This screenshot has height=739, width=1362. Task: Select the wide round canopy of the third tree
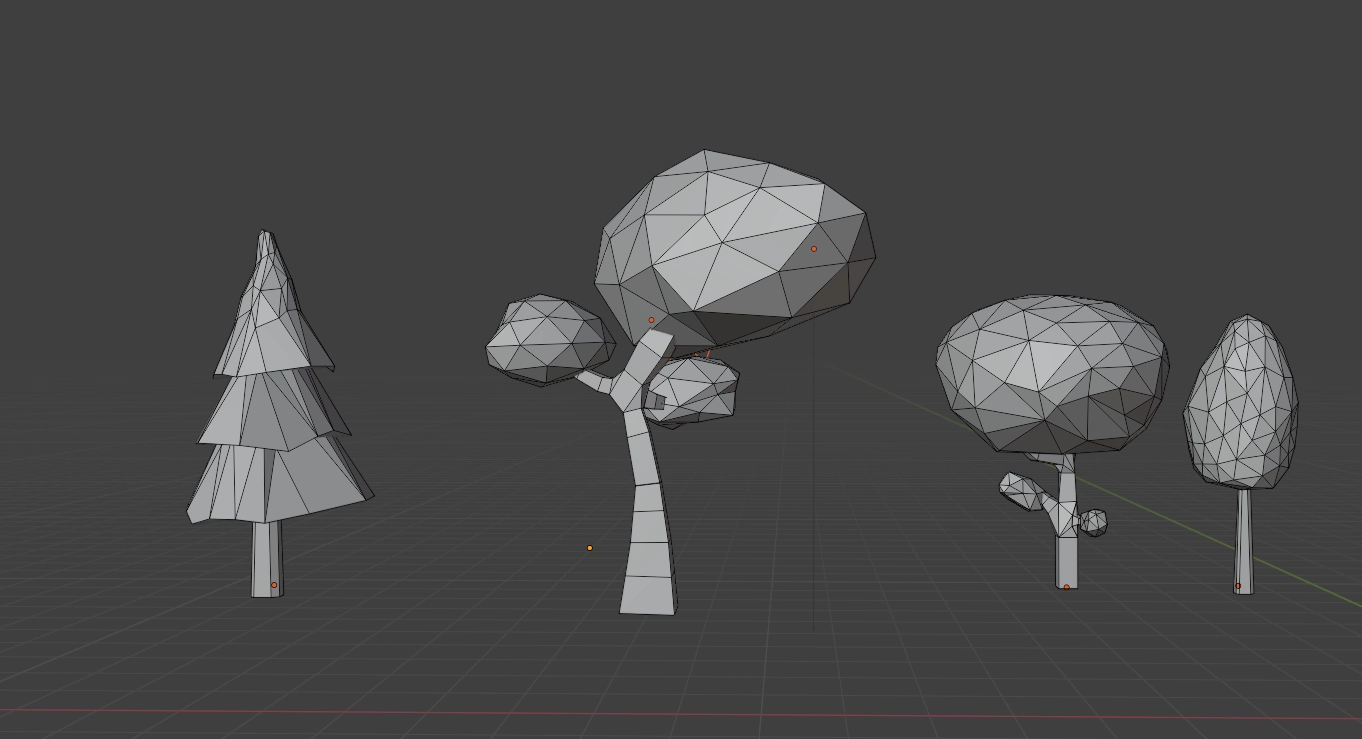tap(1052, 370)
